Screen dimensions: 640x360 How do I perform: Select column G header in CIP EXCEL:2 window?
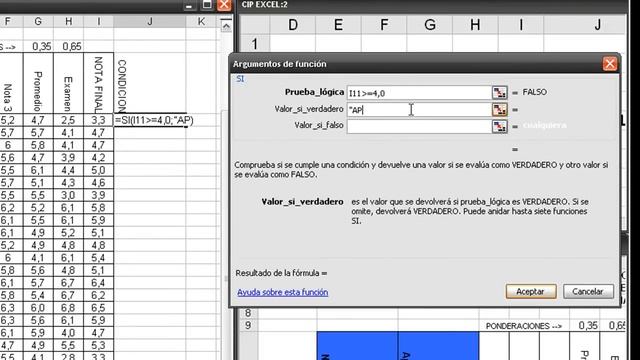[x=429, y=25]
